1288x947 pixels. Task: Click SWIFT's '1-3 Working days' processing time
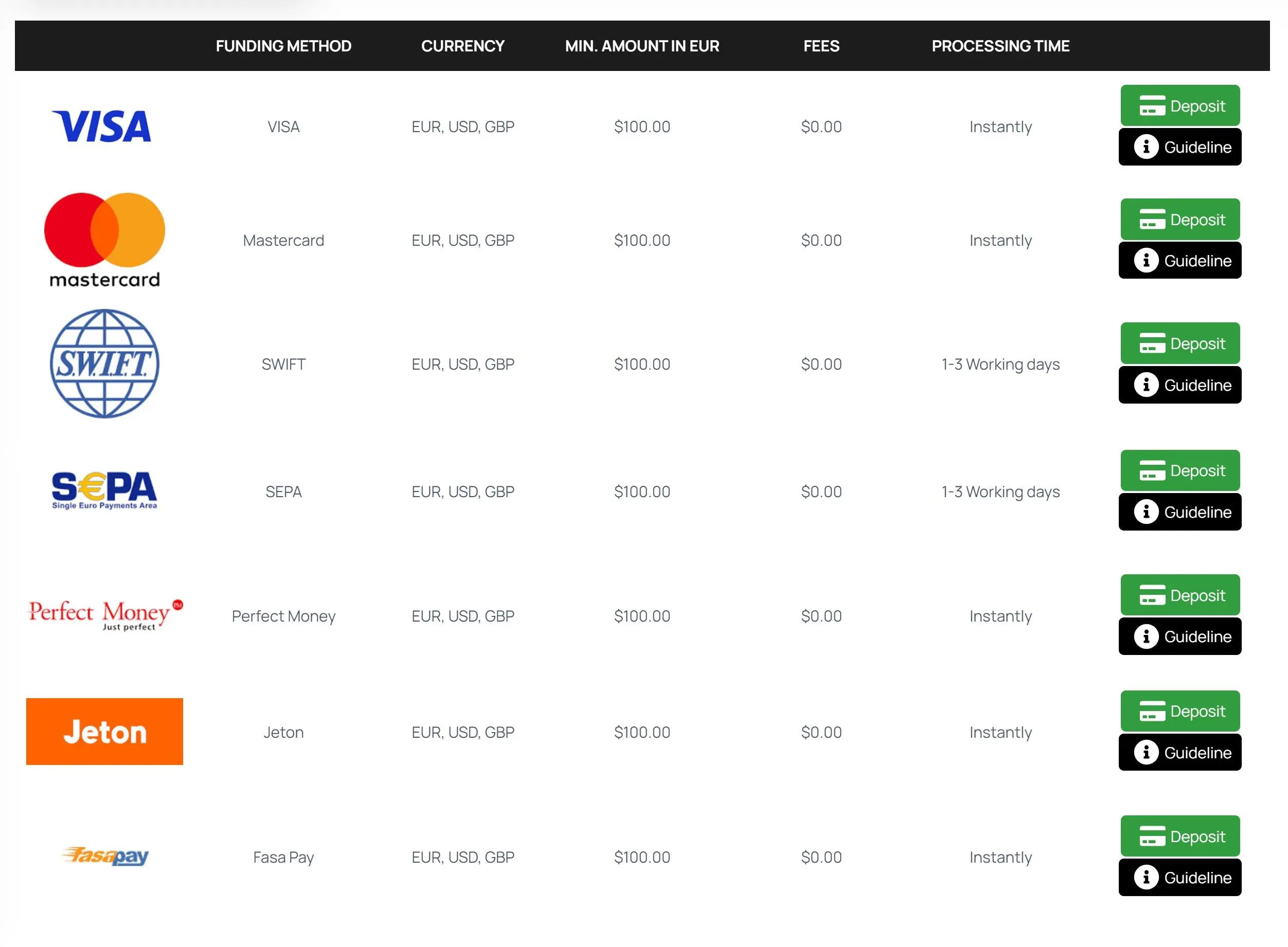click(1000, 365)
